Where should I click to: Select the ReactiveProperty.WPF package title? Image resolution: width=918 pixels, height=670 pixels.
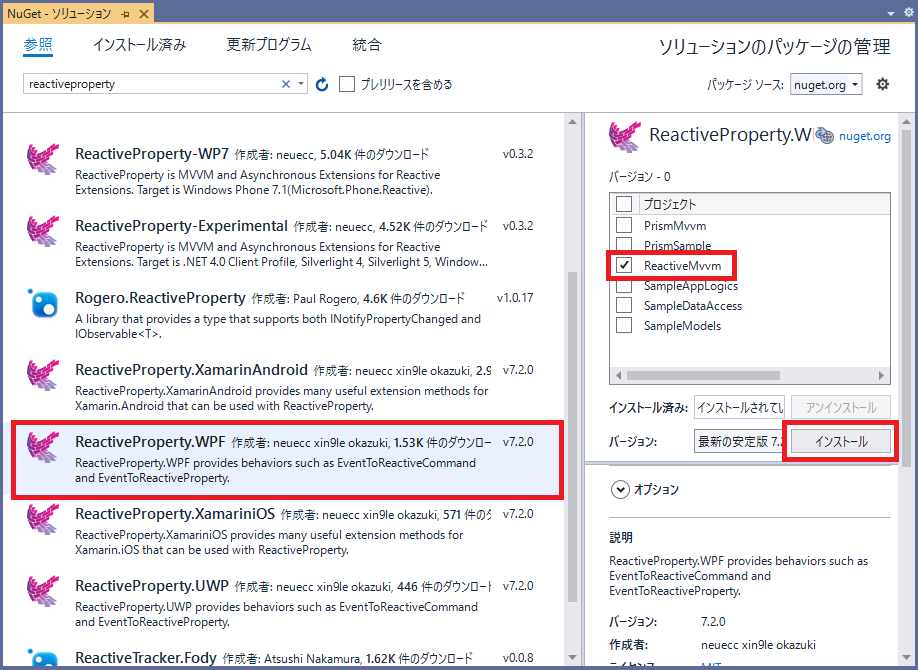pyautogui.click(x=150, y=442)
